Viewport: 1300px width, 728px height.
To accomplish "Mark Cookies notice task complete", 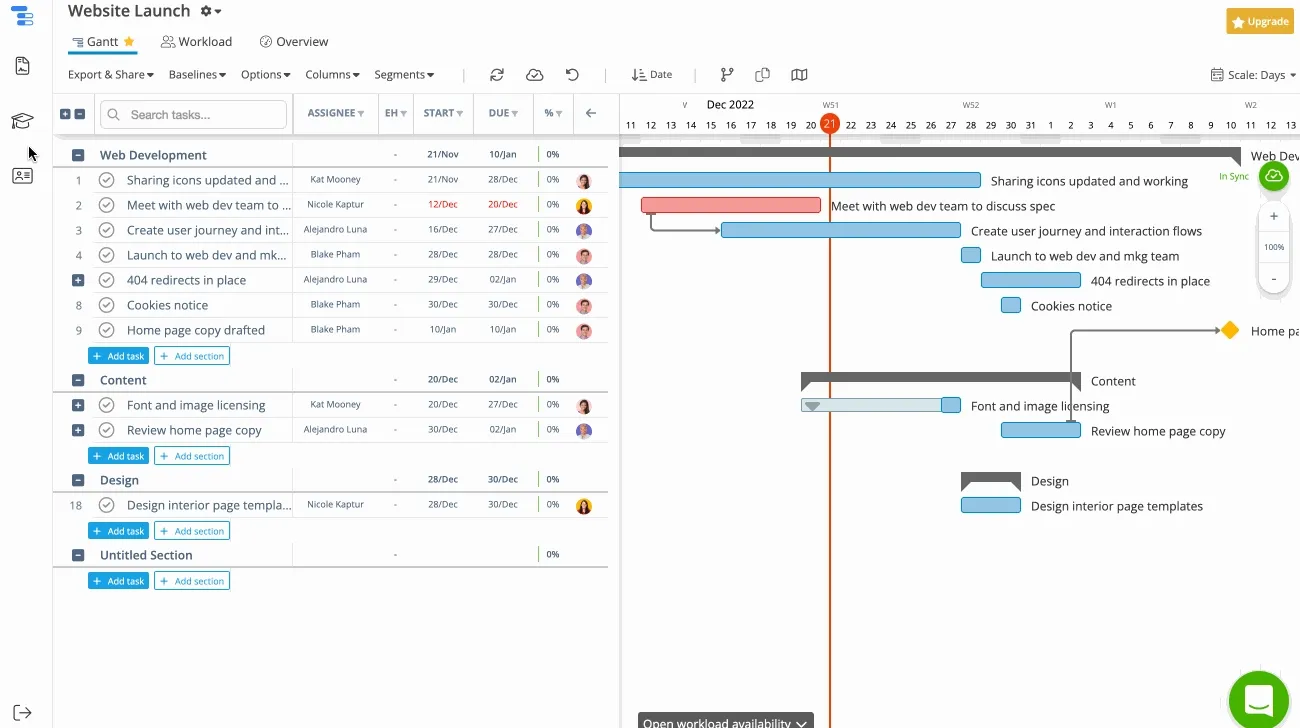I will click(x=107, y=305).
